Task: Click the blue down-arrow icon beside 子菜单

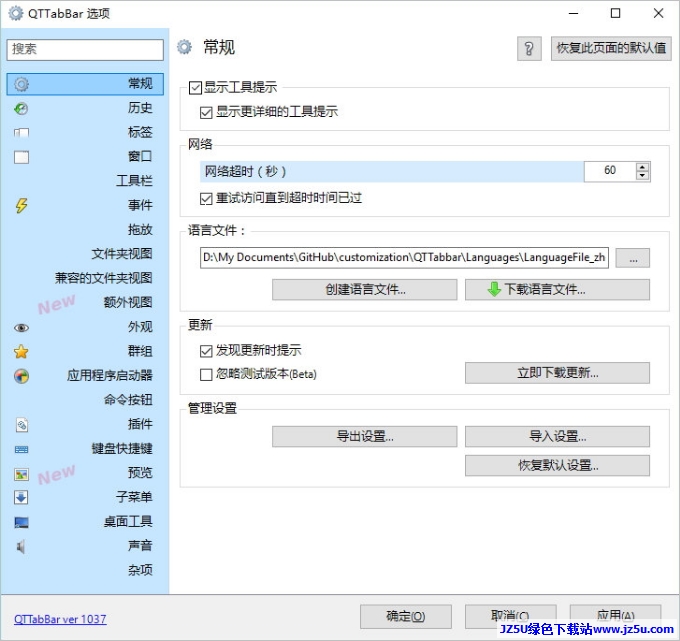Action: (21, 497)
